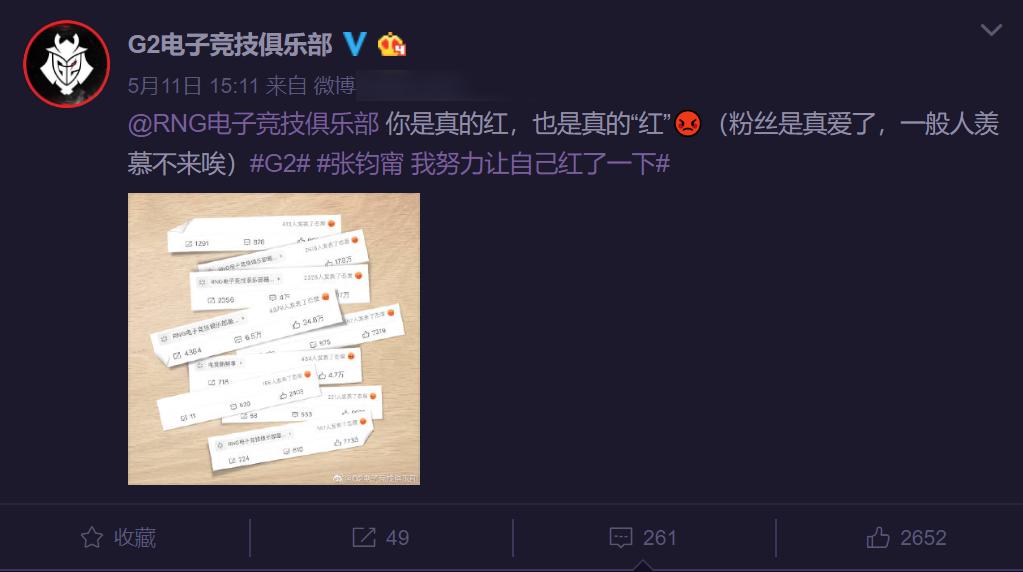Click the thumbs-up like icon
The image size is (1023, 572).
[878, 537]
